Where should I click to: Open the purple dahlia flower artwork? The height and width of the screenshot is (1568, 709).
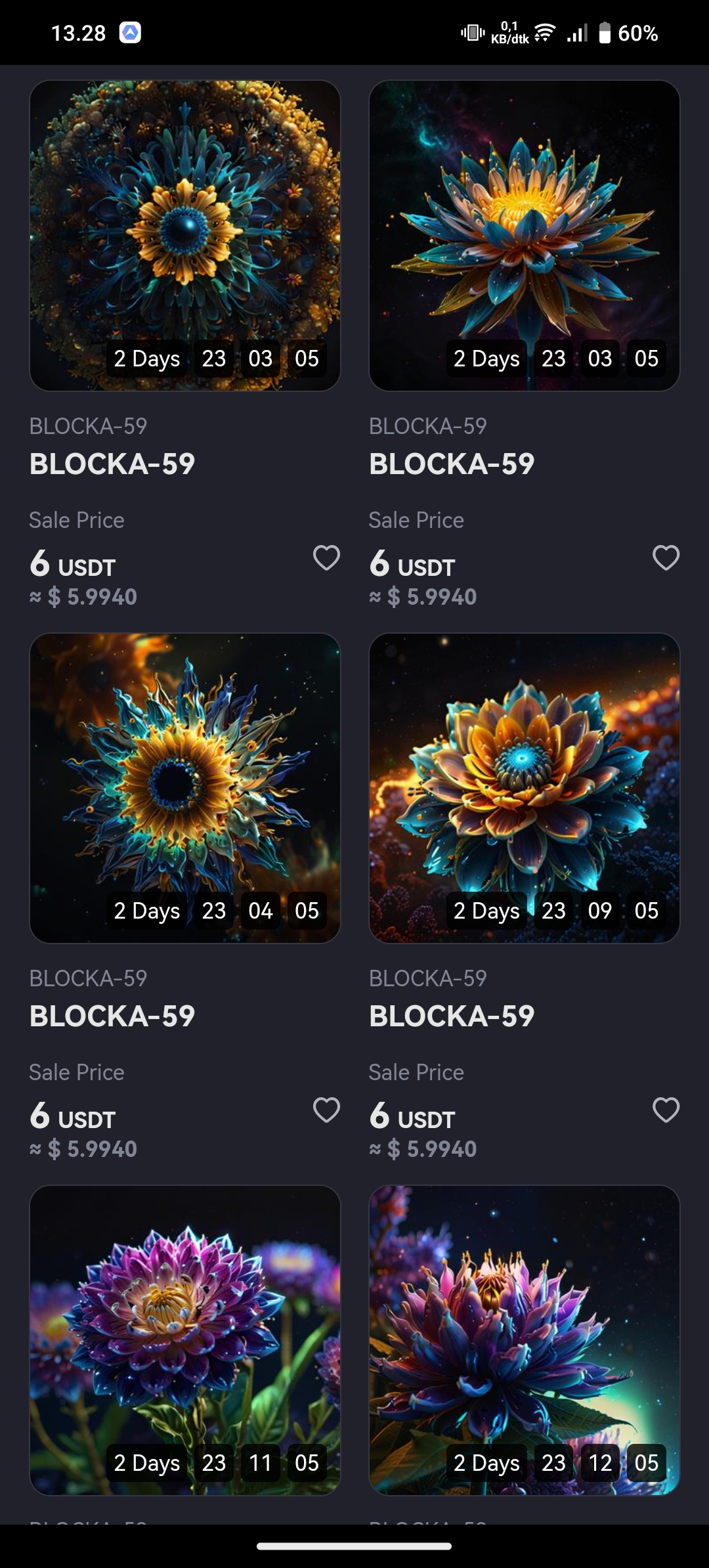pyautogui.click(x=185, y=1340)
